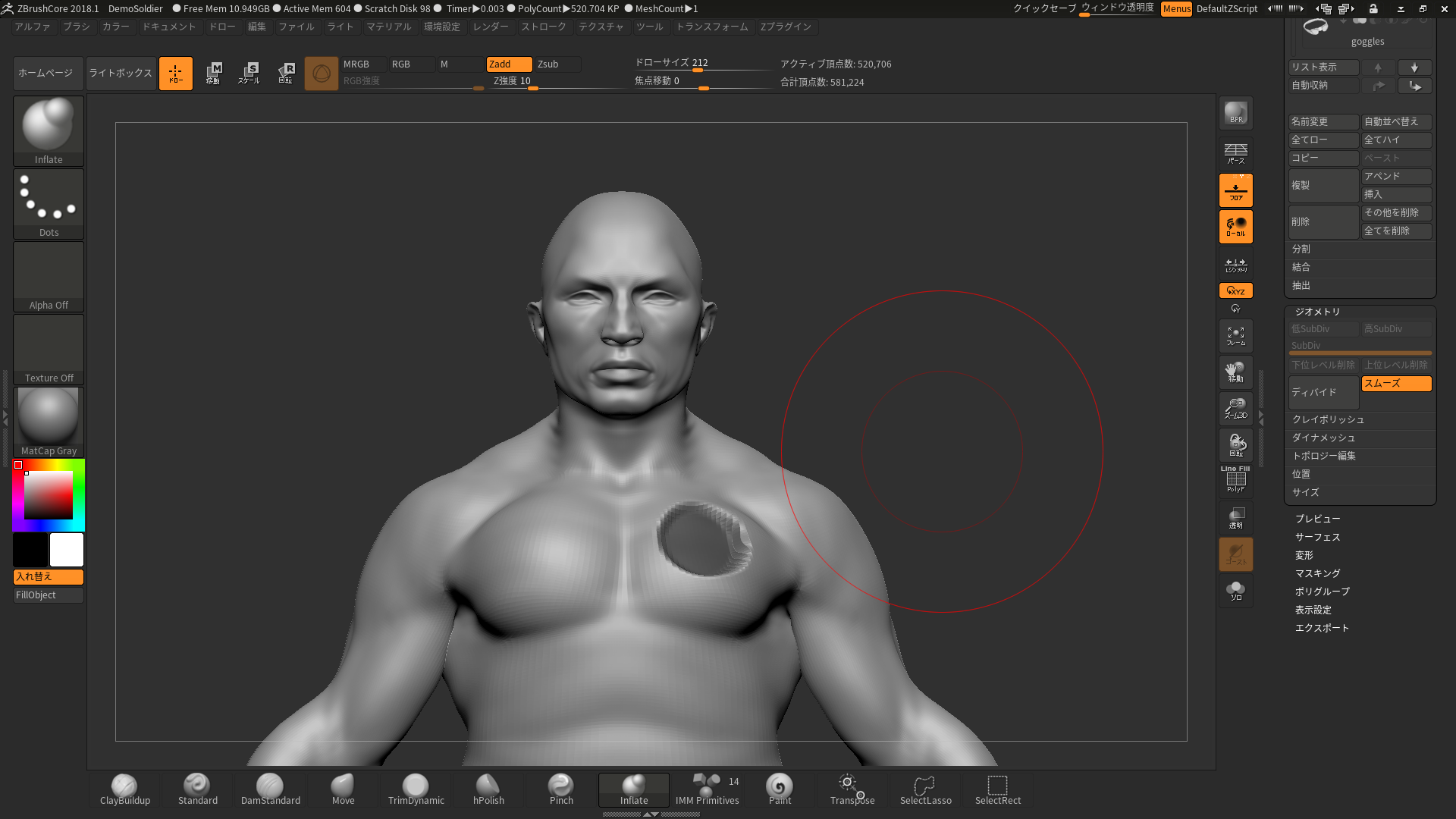The image size is (1456, 819).
Task: Select the Inflate brush in the bottom shelf
Action: pos(634,789)
